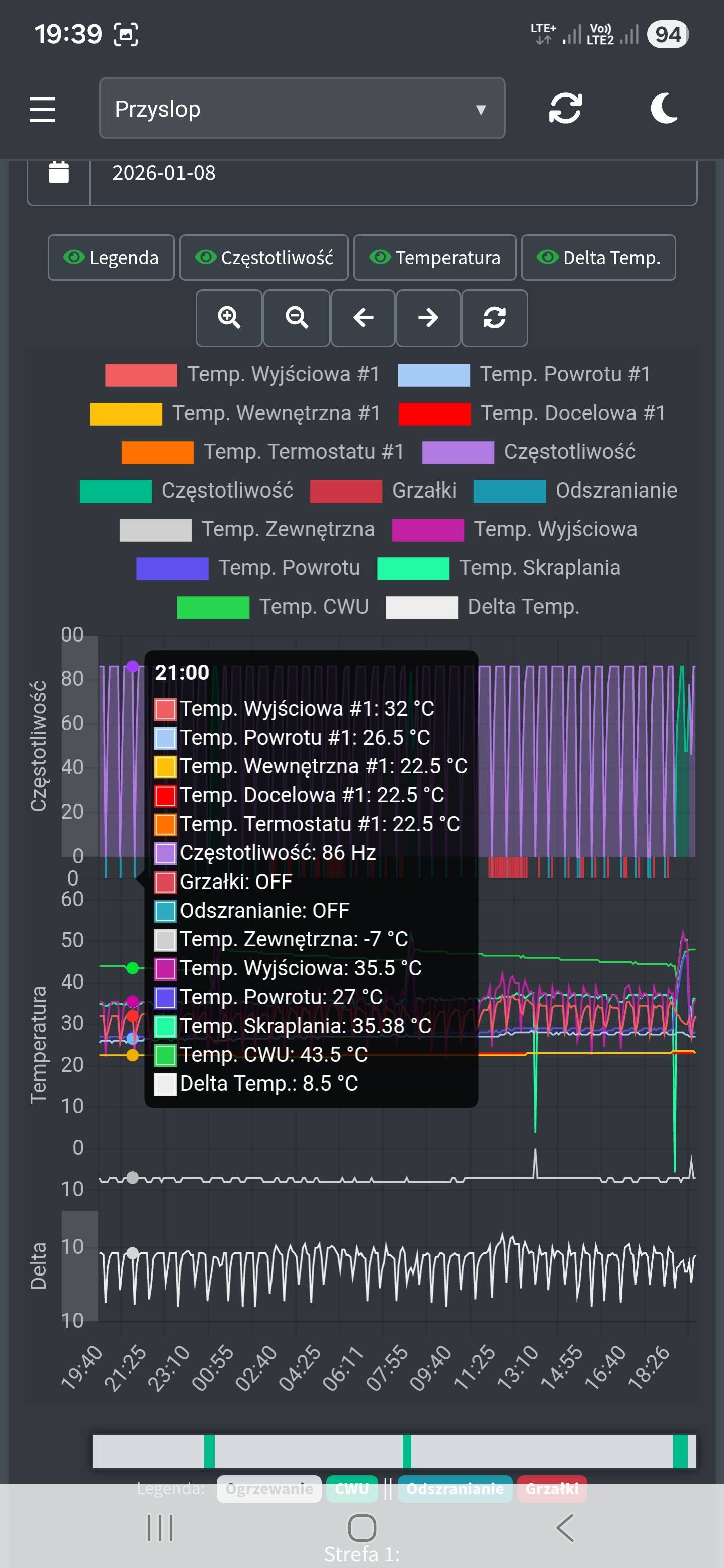Viewport: 724px width, 1568px height.
Task: Pan chart right with arrow
Action: pos(428,318)
